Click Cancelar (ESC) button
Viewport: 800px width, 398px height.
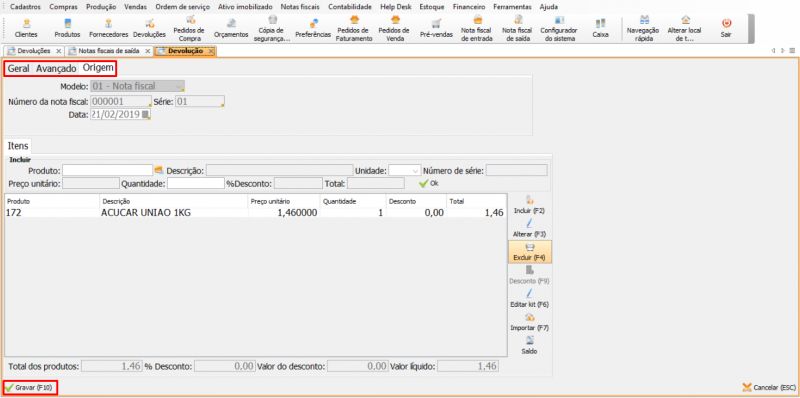click(769, 387)
